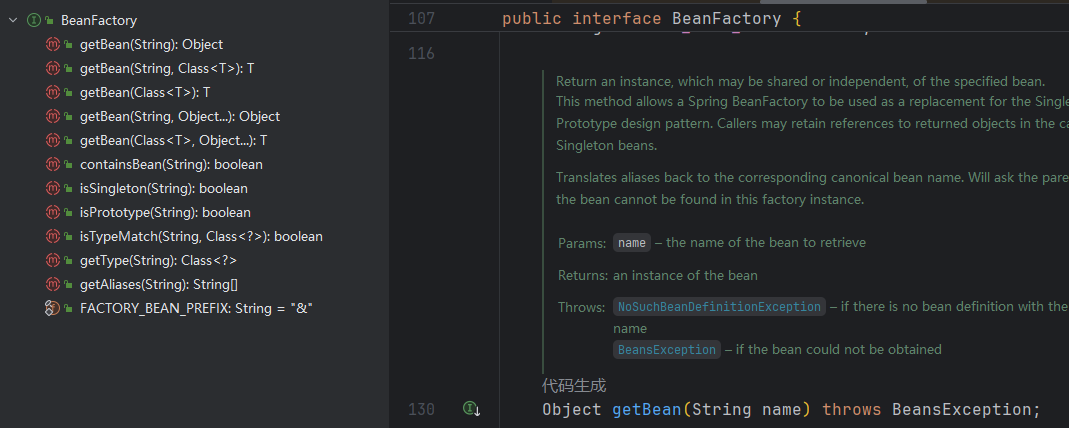Click public visibility icon beside containsBean

[68, 165]
